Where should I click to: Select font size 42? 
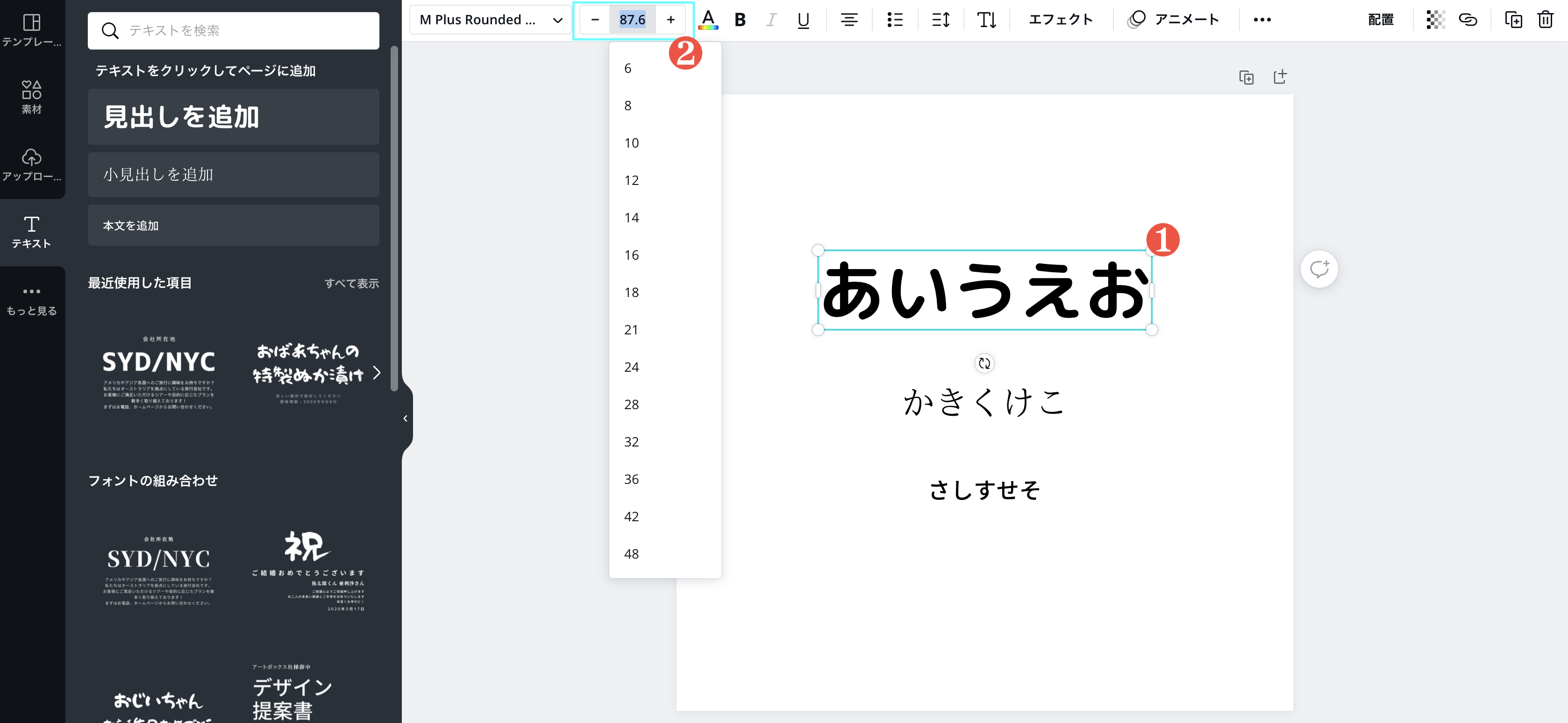tap(665, 517)
